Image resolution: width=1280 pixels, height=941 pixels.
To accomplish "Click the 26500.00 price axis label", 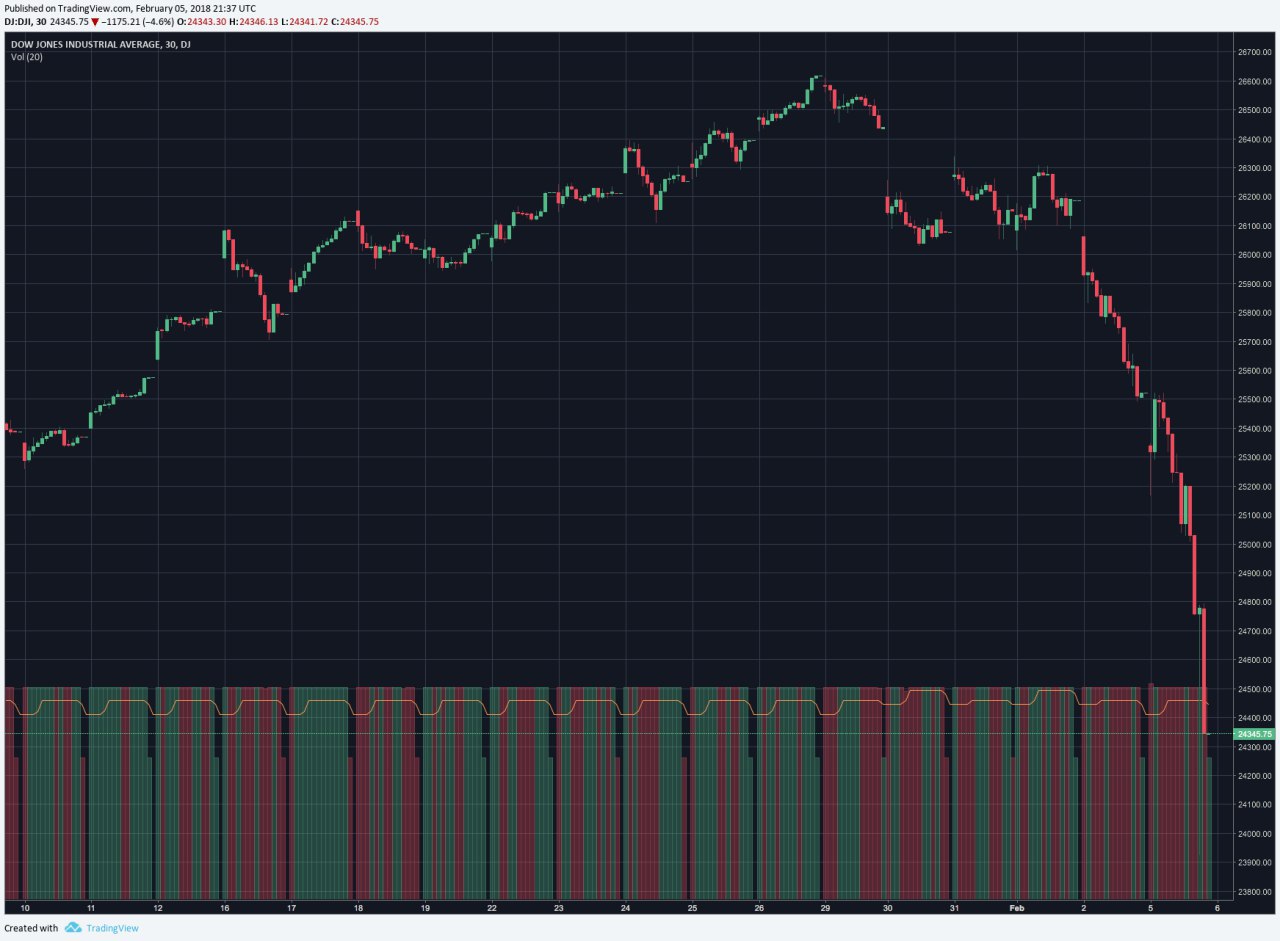I will (x=1255, y=110).
